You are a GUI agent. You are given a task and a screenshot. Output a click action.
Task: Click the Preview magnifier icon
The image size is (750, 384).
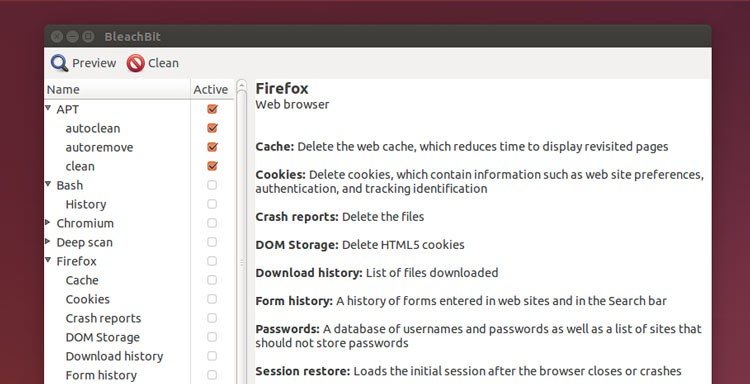point(59,63)
